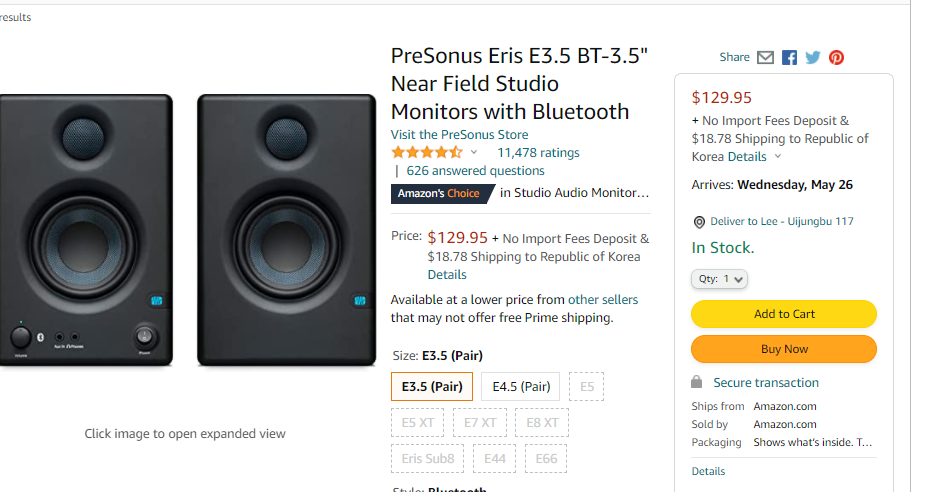Share the product on Facebook

point(789,57)
